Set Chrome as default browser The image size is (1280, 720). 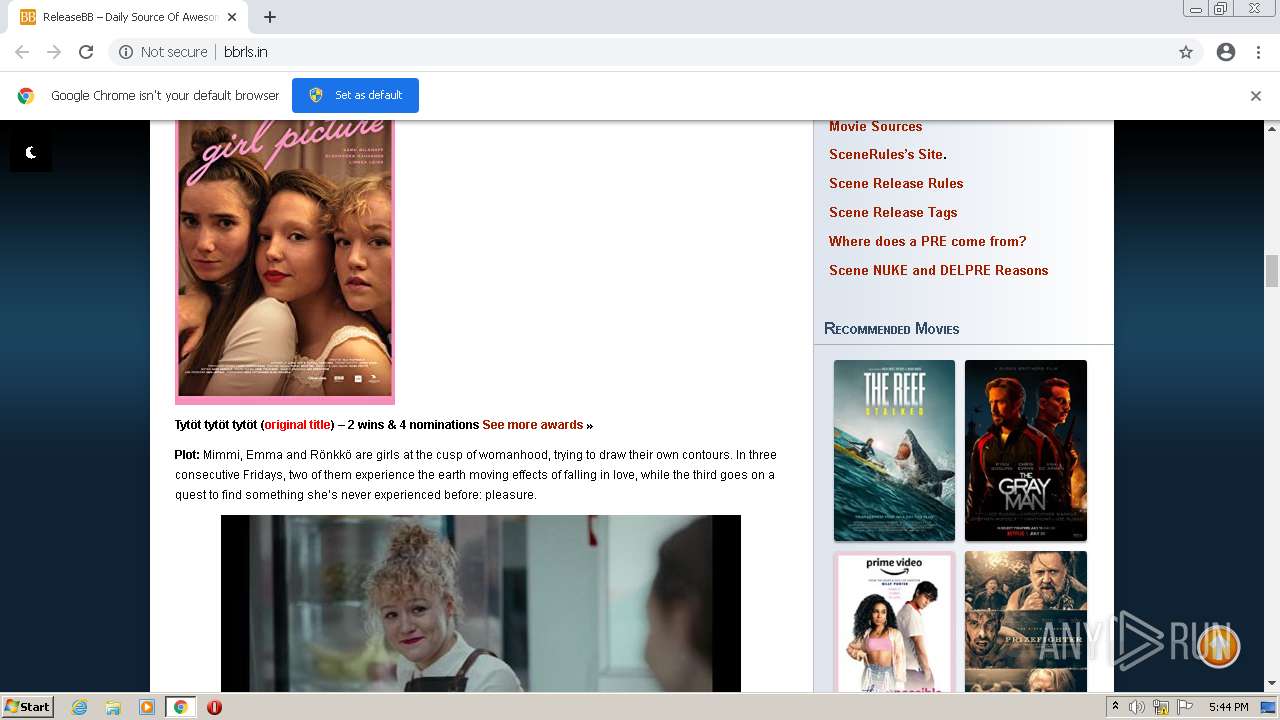[355, 95]
